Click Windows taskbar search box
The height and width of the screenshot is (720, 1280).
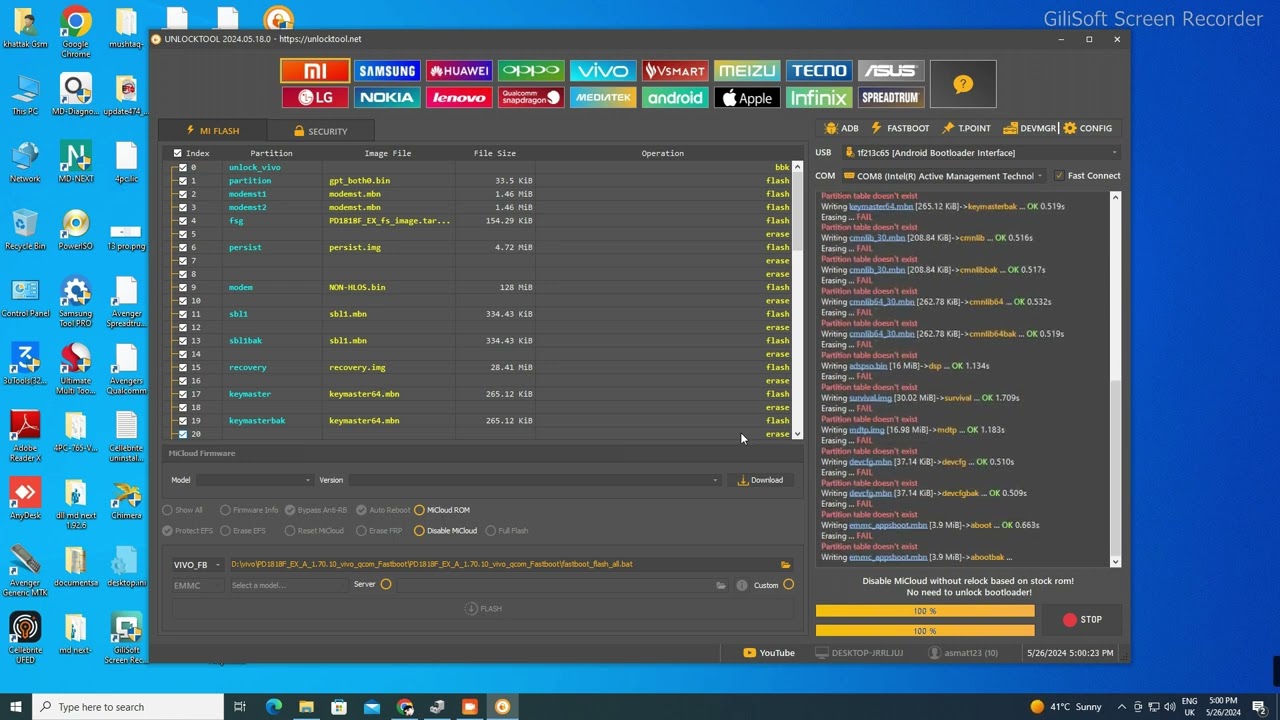tap(127, 707)
